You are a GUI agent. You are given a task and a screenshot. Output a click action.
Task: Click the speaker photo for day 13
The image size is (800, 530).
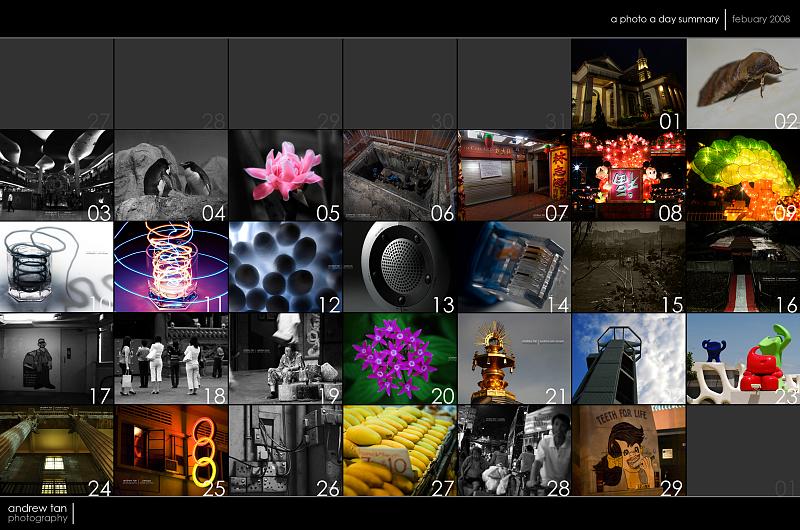pyautogui.click(x=400, y=267)
